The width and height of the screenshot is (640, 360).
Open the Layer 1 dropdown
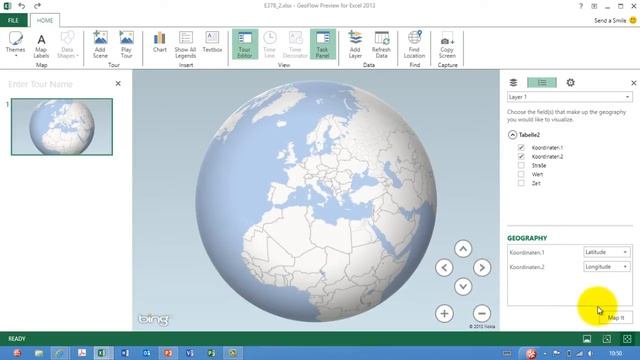pyautogui.click(x=570, y=97)
